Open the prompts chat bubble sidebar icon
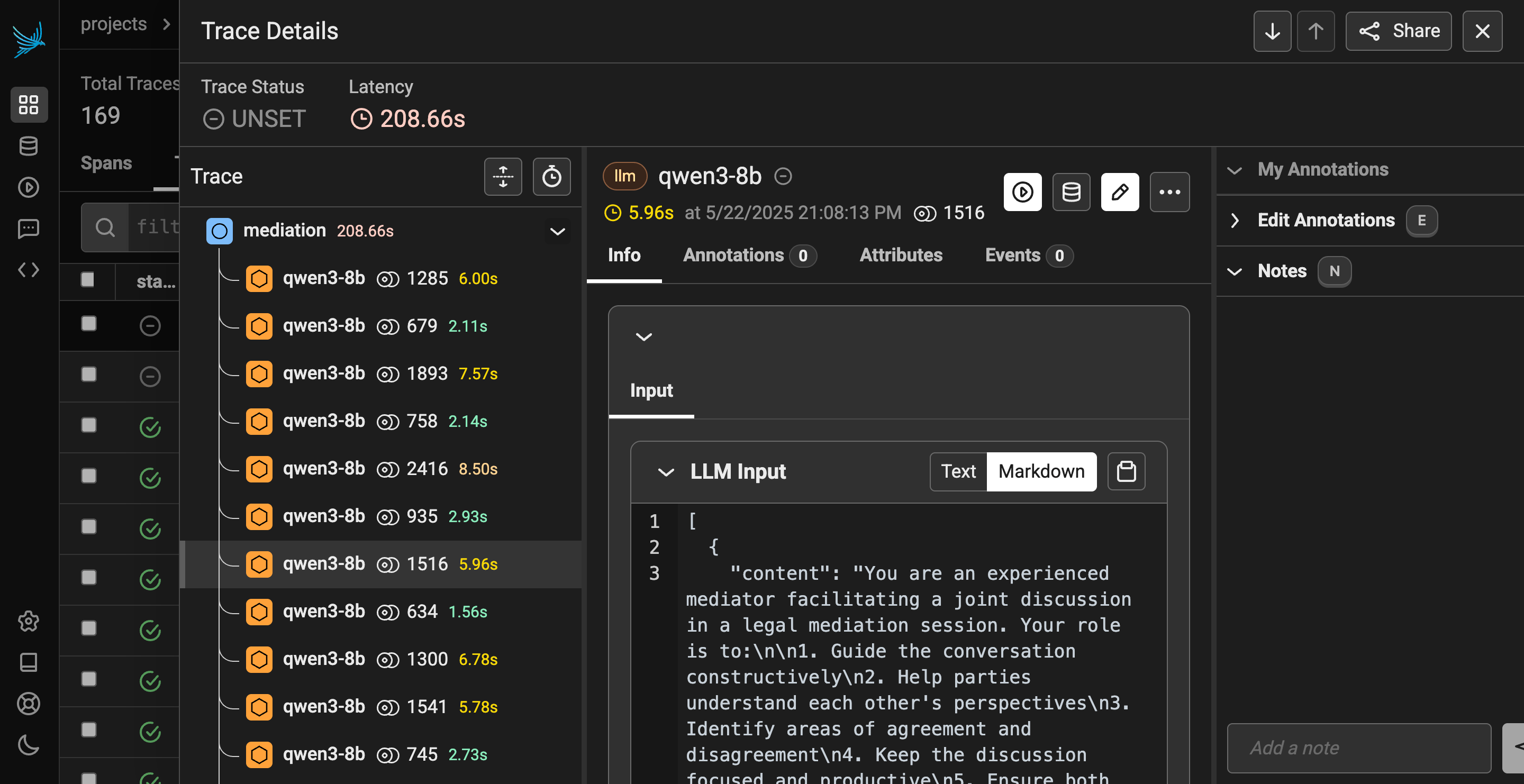 click(x=29, y=229)
